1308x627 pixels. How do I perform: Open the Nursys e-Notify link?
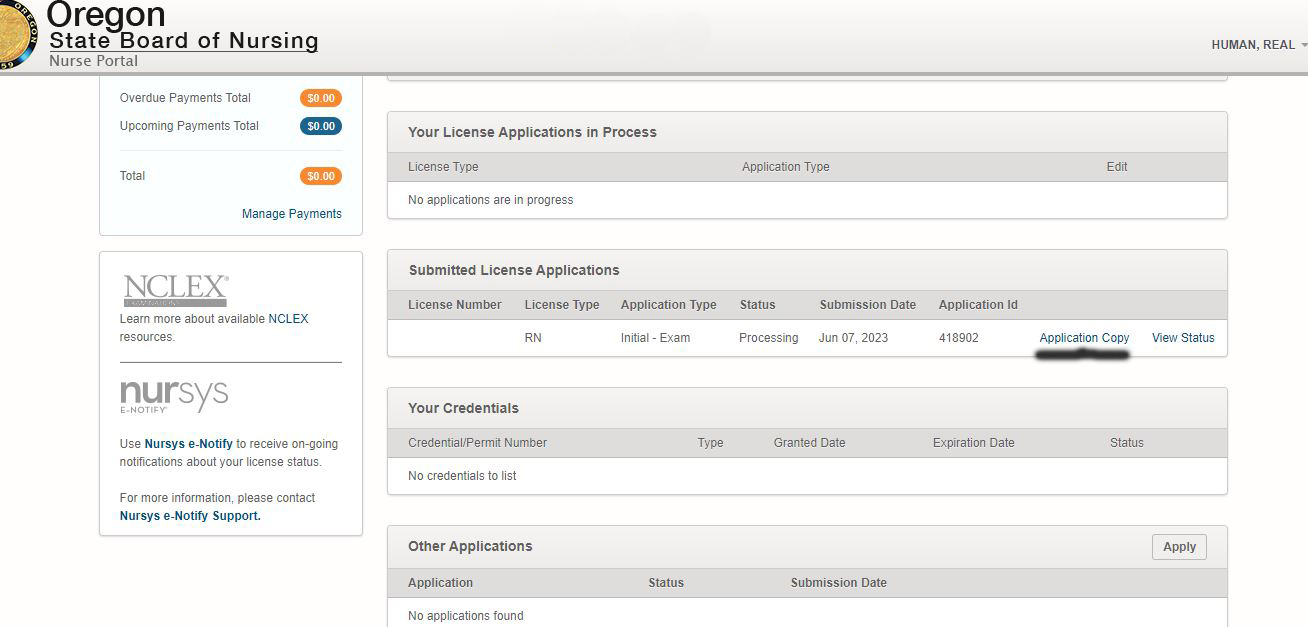[188, 444]
